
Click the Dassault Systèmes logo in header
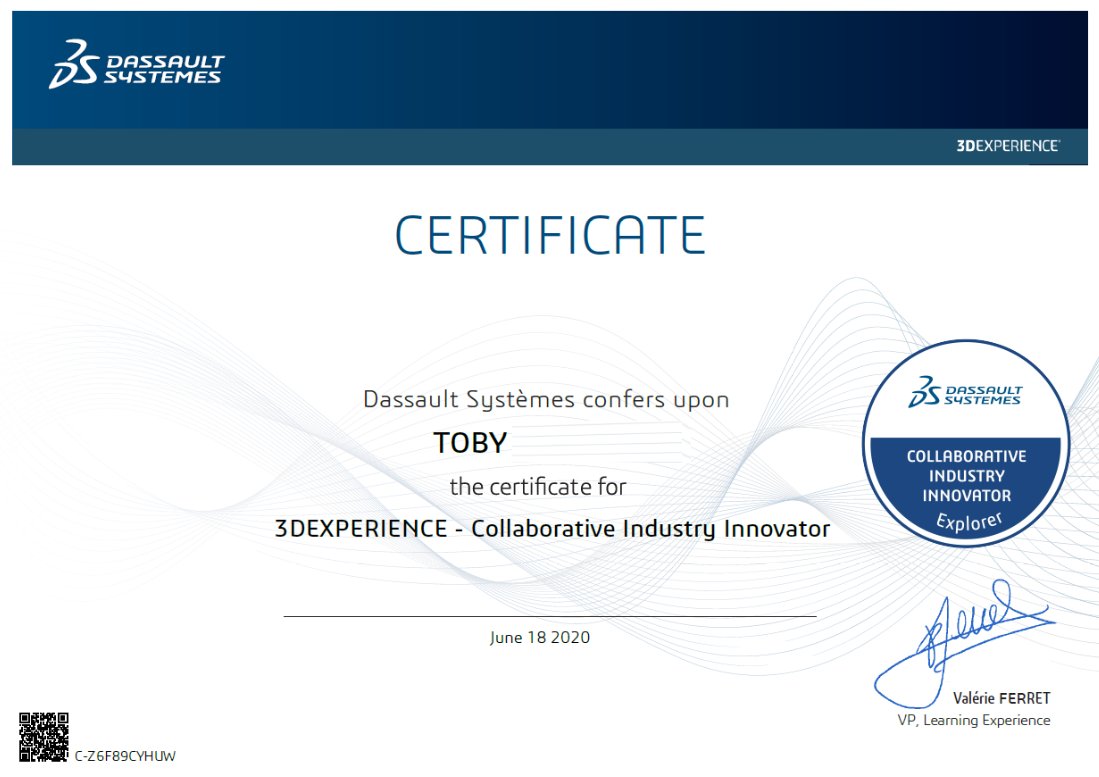pos(137,64)
